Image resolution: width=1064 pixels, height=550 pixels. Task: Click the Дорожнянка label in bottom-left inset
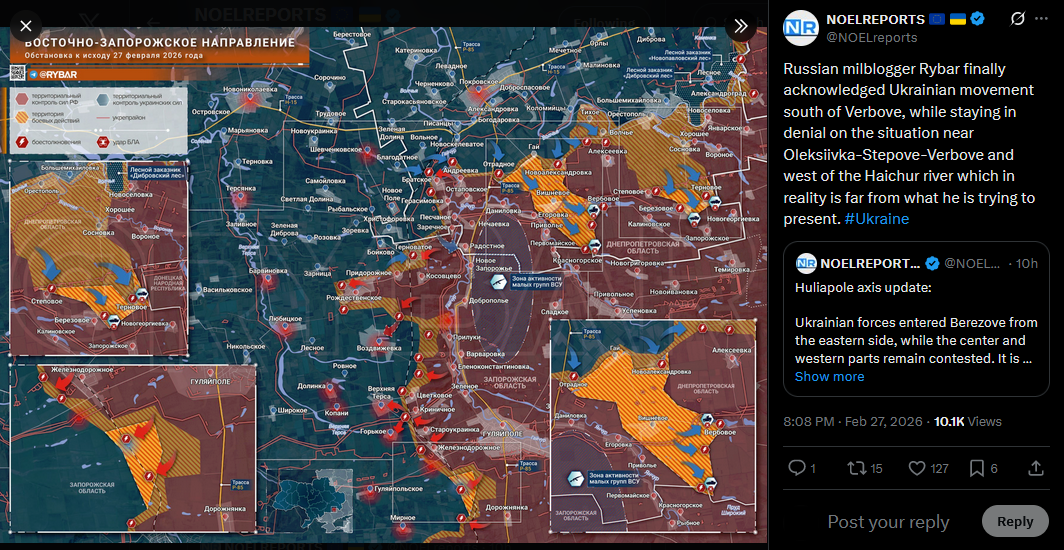coord(225,507)
